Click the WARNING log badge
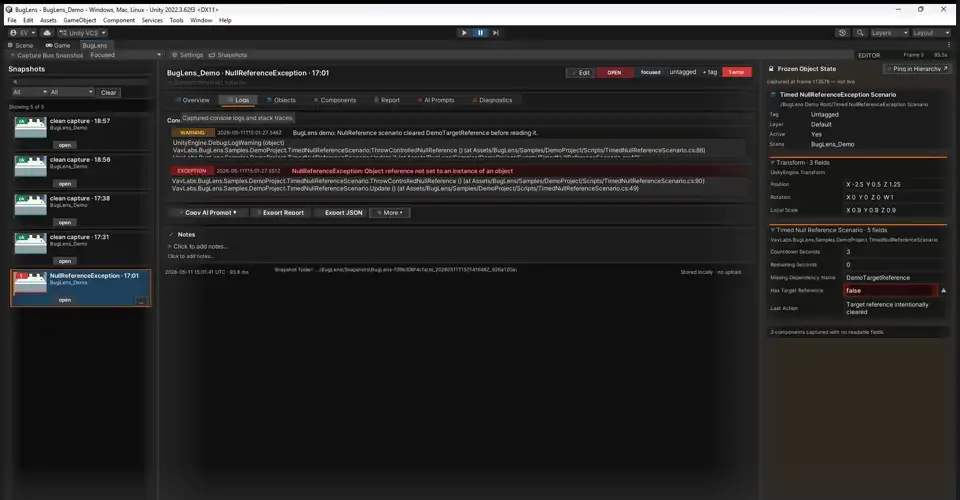Screen dimensions: 960x500 click(192, 133)
